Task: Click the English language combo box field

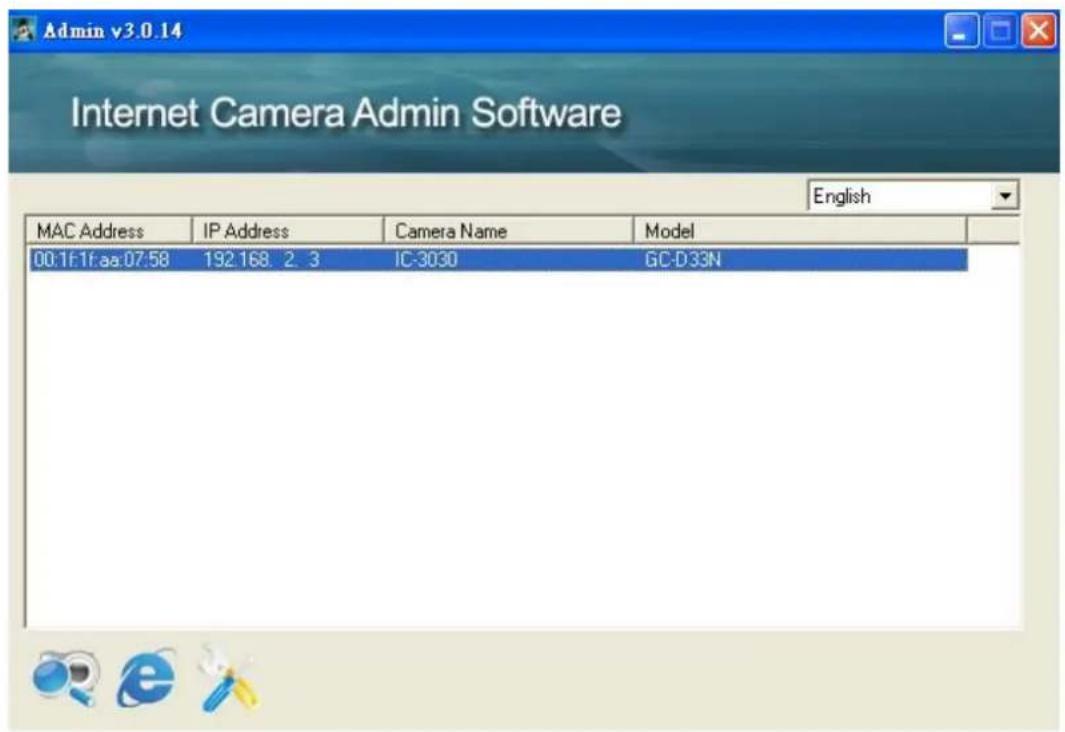Action: click(913, 196)
